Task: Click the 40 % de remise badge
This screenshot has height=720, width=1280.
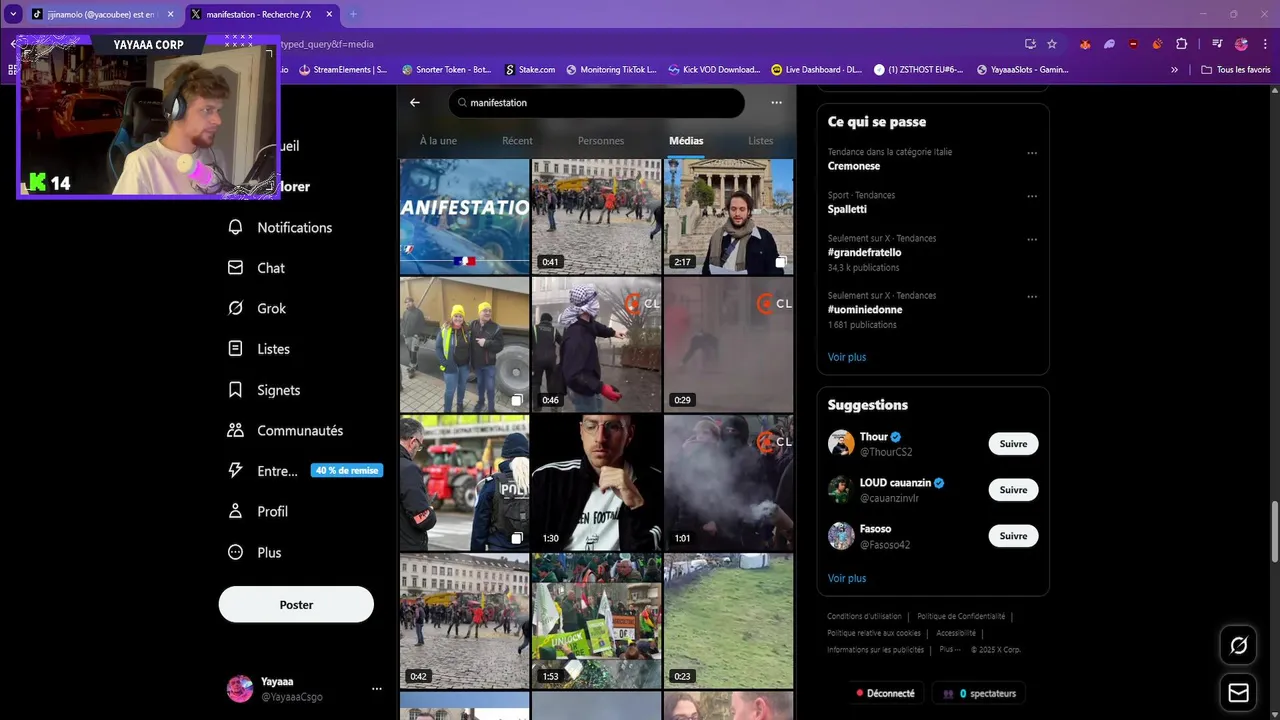Action: click(x=347, y=470)
